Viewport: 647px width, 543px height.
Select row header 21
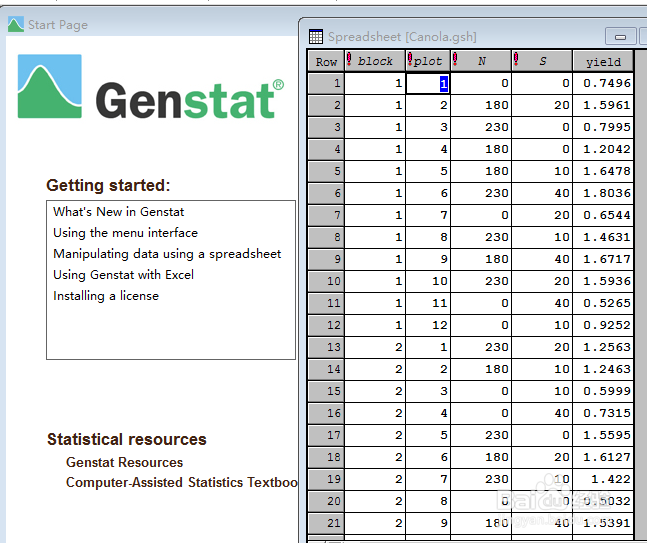tap(326, 523)
